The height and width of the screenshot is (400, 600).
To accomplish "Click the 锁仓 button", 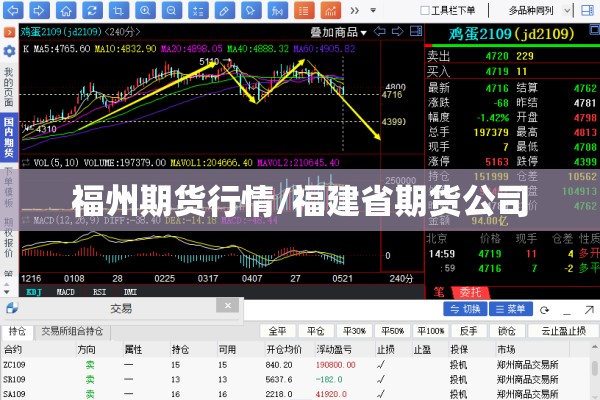I will (x=507, y=331).
